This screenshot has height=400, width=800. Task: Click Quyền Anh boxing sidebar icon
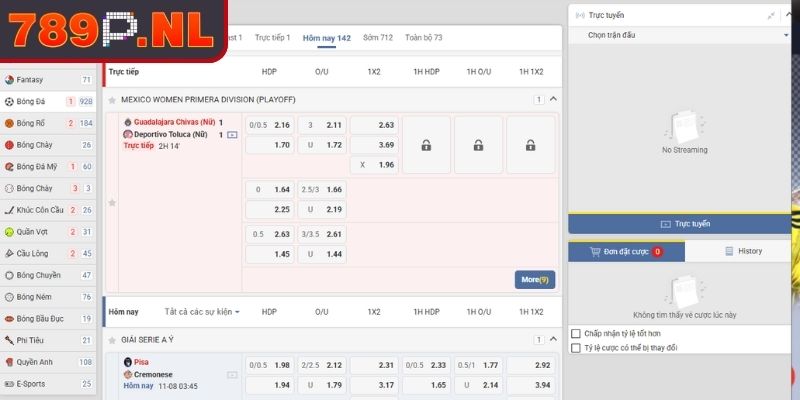click(9, 362)
